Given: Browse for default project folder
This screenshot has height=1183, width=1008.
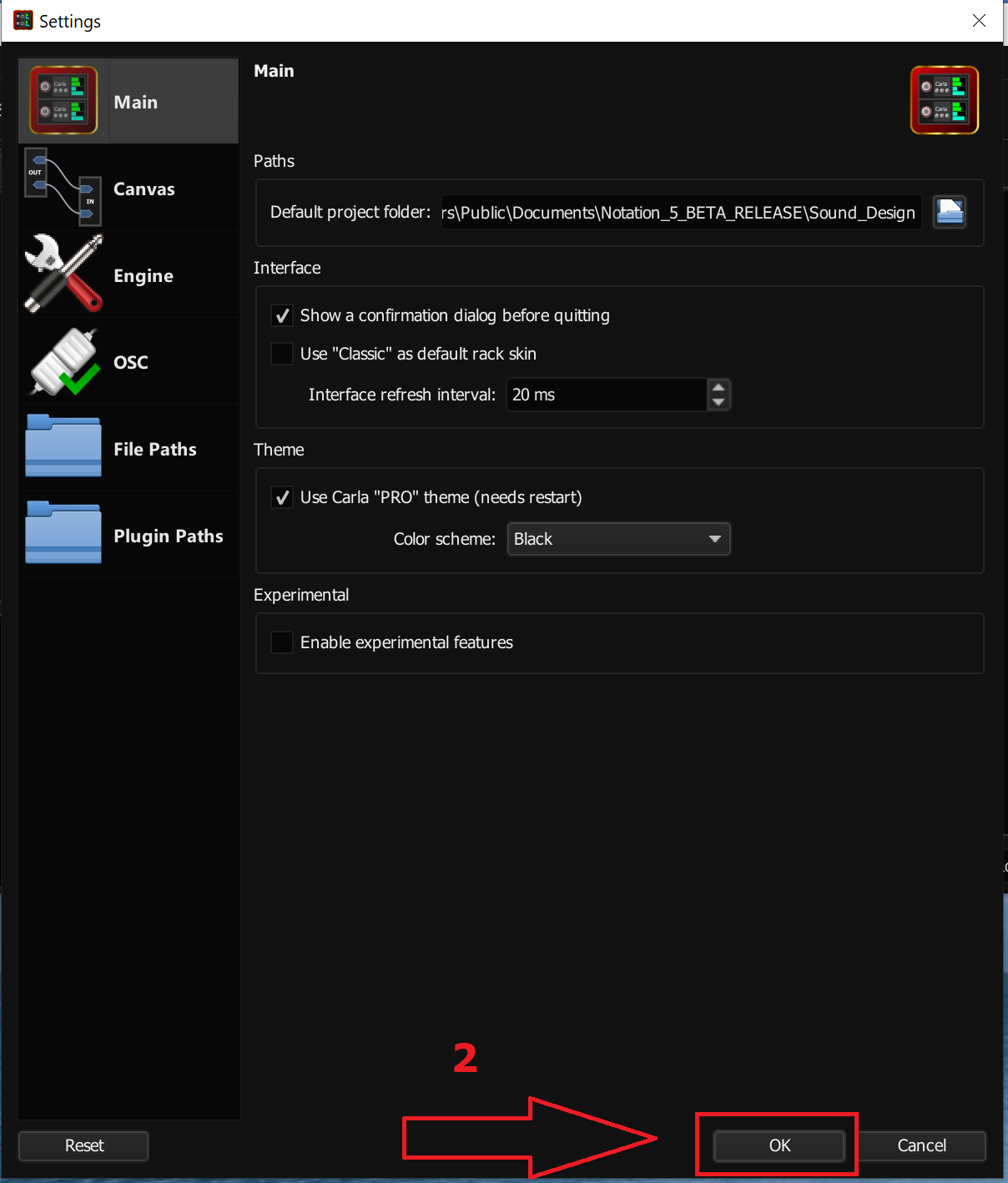Looking at the screenshot, I should click(x=949, y=212).
